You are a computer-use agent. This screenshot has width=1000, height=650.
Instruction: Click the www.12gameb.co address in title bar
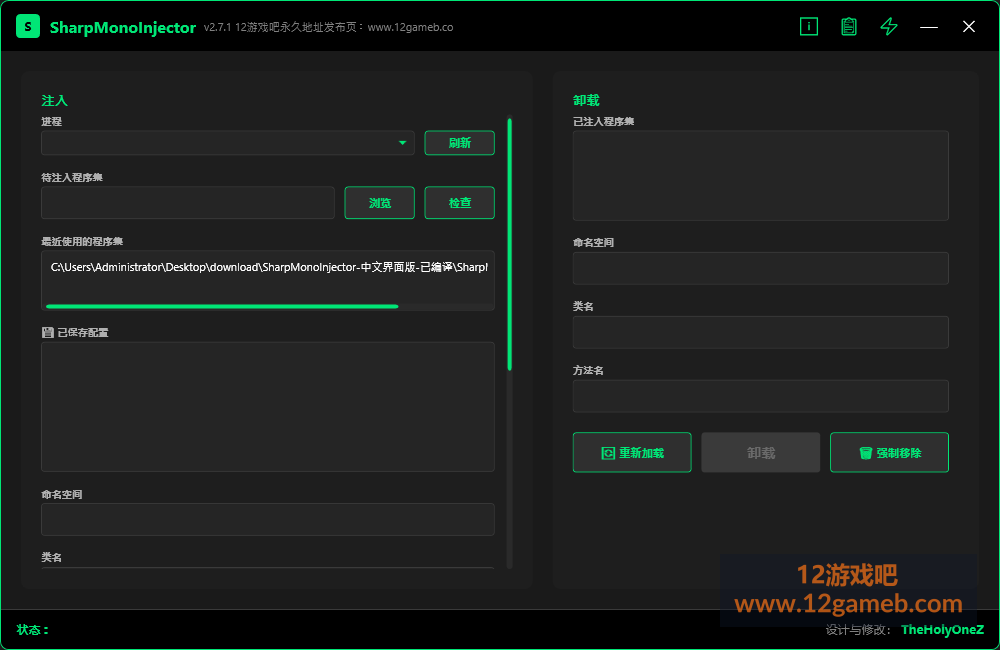tap(410, 27)
